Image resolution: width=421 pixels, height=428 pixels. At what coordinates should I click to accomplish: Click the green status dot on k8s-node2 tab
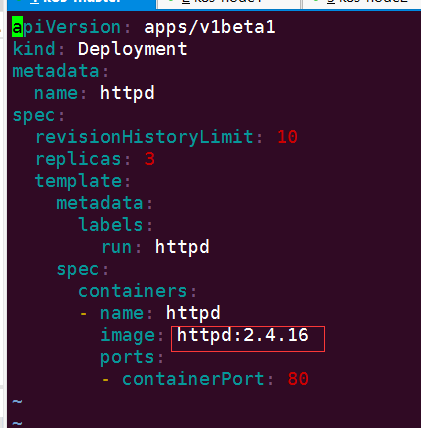(x=315, y=1)
